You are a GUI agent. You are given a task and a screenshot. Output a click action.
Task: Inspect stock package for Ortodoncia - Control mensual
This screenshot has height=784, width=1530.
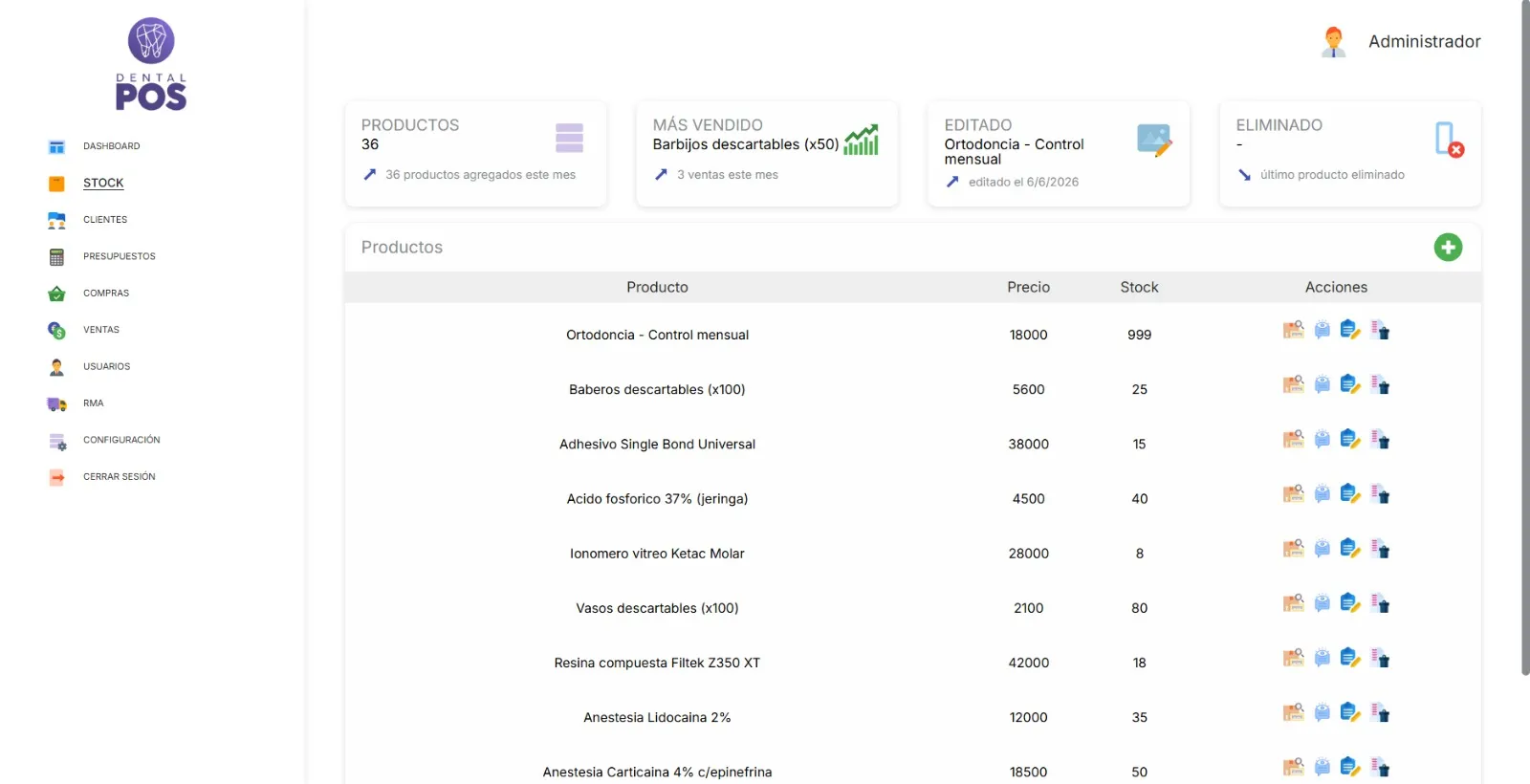[x=1293, y=330]
